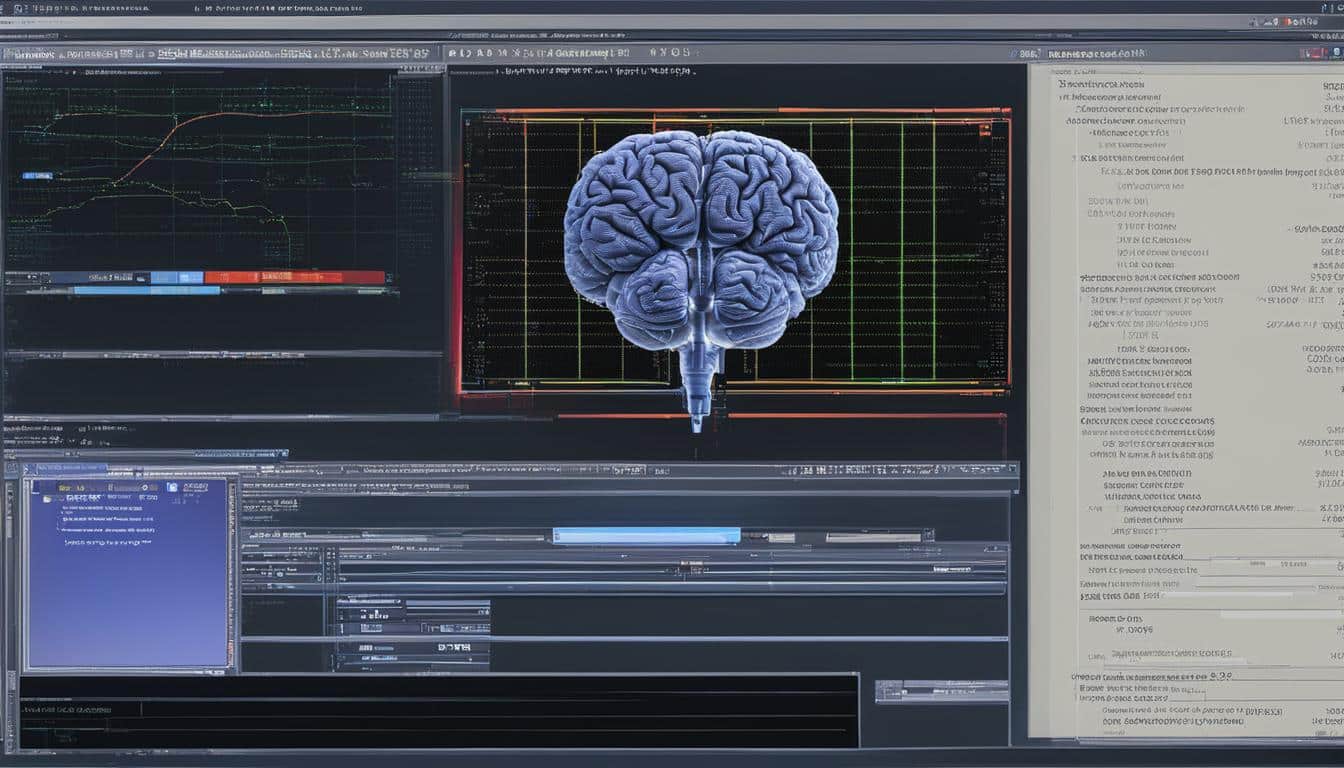The width and height of the screenshot is (1344, 768).
Task: Select the red segment of the graph bar
Action: tap(294, 277)
